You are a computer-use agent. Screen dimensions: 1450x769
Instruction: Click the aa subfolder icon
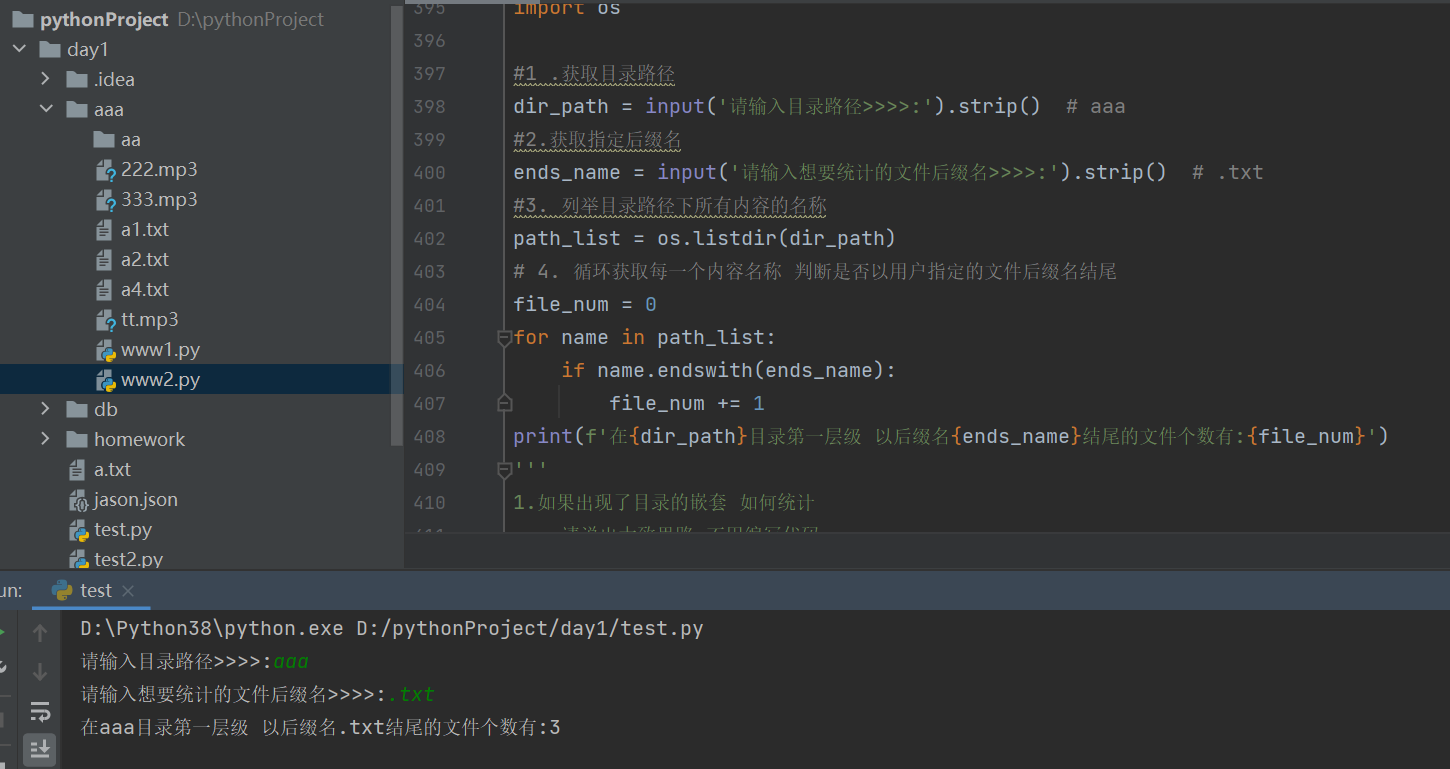104,139
